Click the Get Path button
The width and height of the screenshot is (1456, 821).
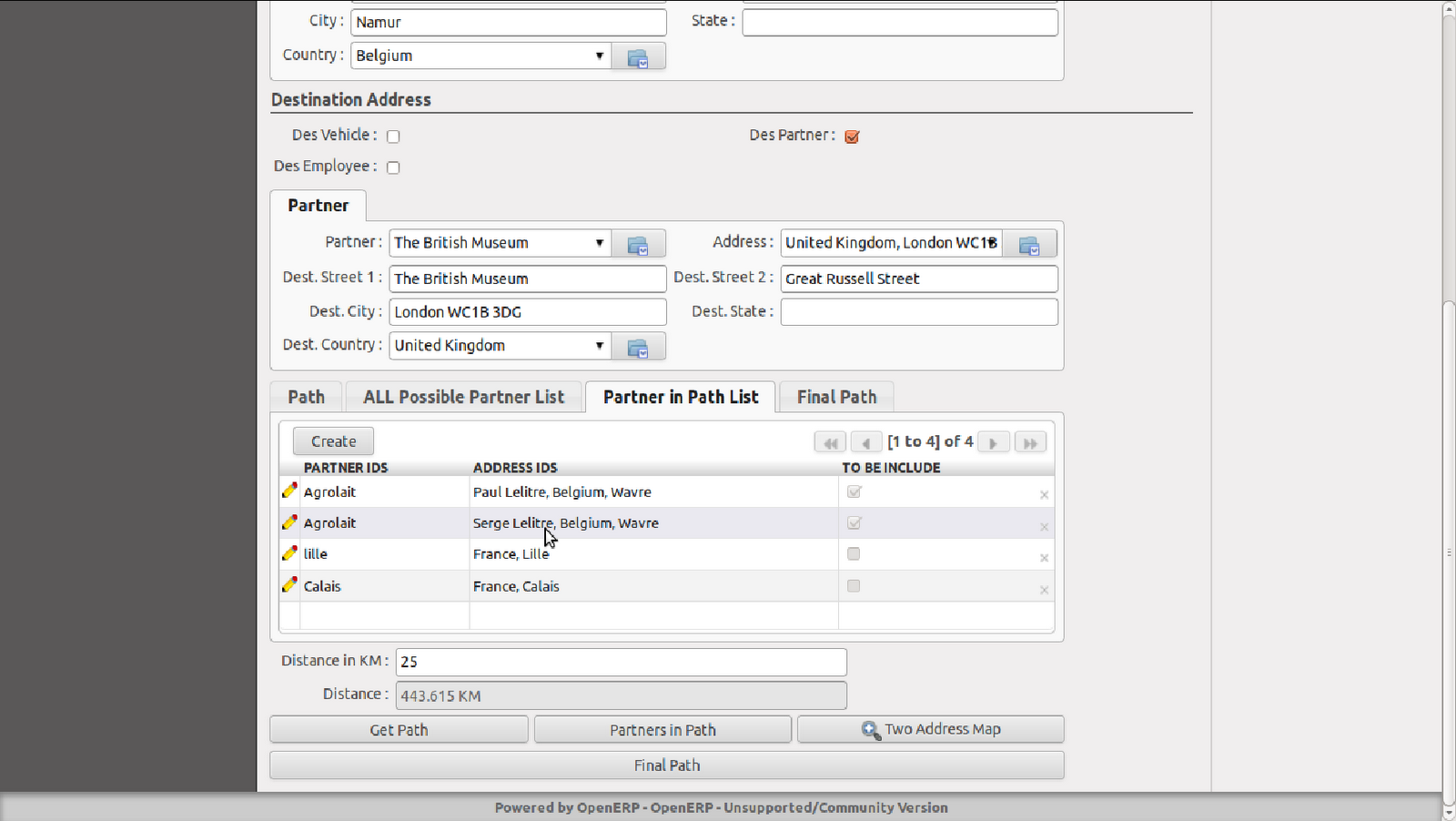(x=399, y=730)
